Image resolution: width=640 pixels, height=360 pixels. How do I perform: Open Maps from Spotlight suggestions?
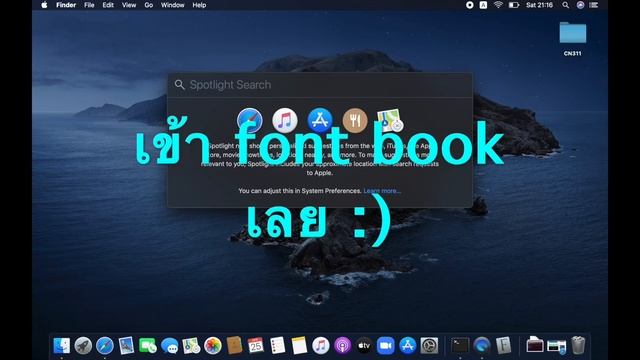tap(390, 120)
